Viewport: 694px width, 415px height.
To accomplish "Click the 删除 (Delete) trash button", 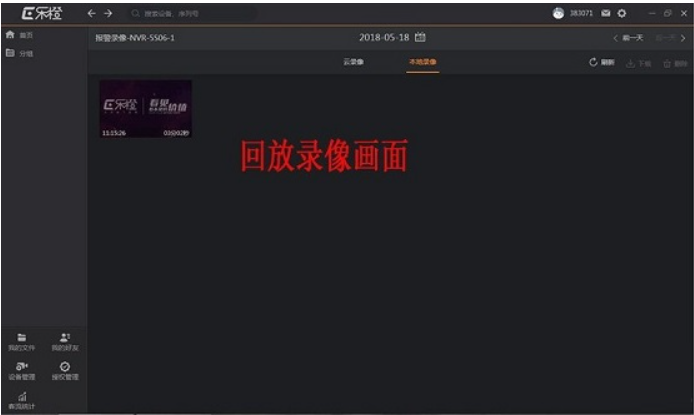I will click(x=674, y=62).
